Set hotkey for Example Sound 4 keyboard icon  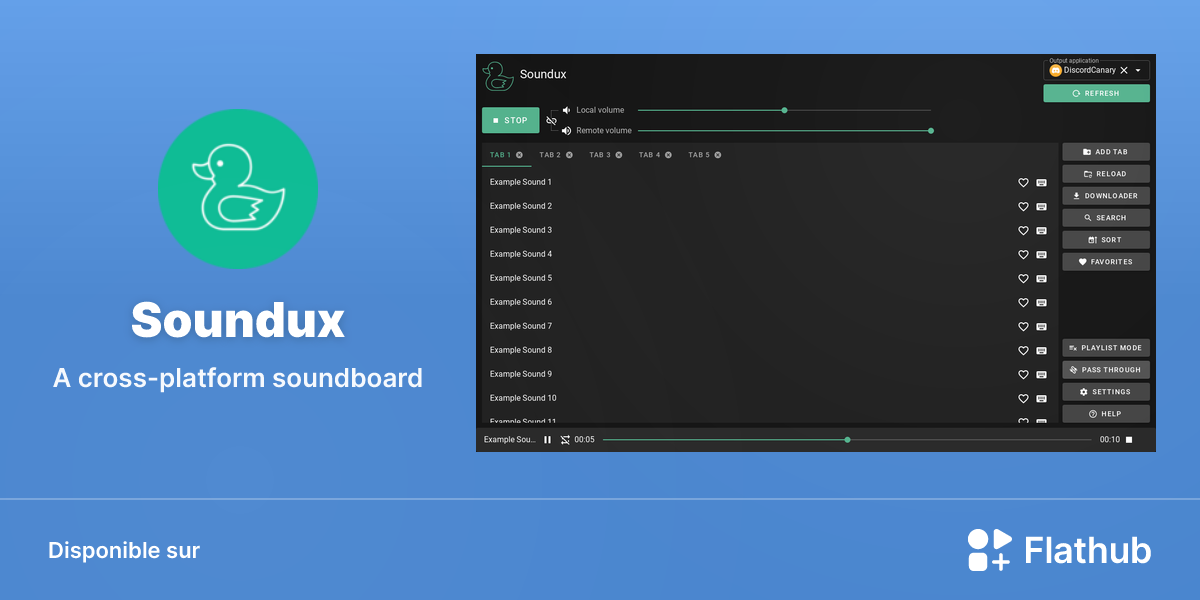(1041, 255)
